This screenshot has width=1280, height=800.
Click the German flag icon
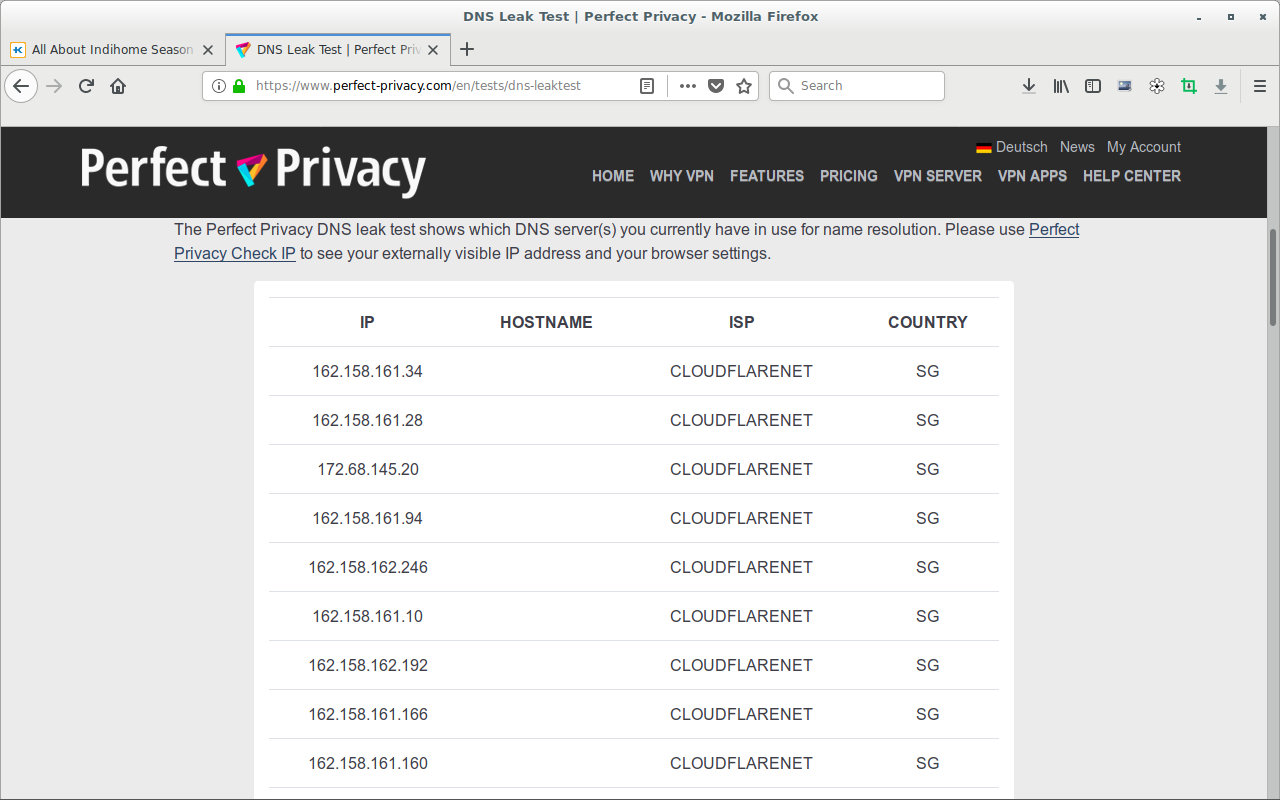click(x=984, y=148)
